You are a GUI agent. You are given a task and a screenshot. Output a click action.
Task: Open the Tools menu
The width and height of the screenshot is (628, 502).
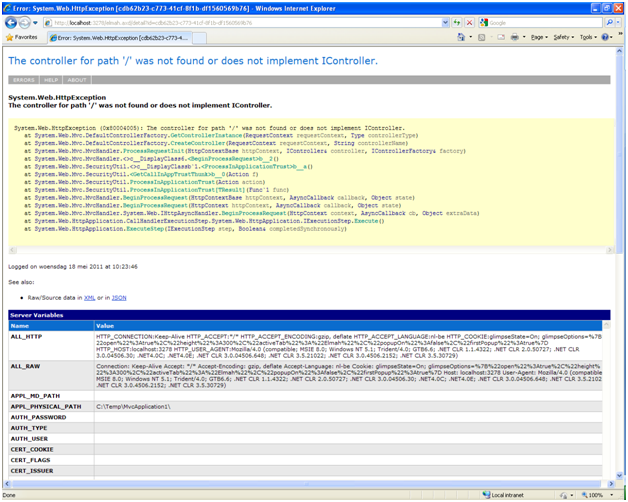(588, 37)
